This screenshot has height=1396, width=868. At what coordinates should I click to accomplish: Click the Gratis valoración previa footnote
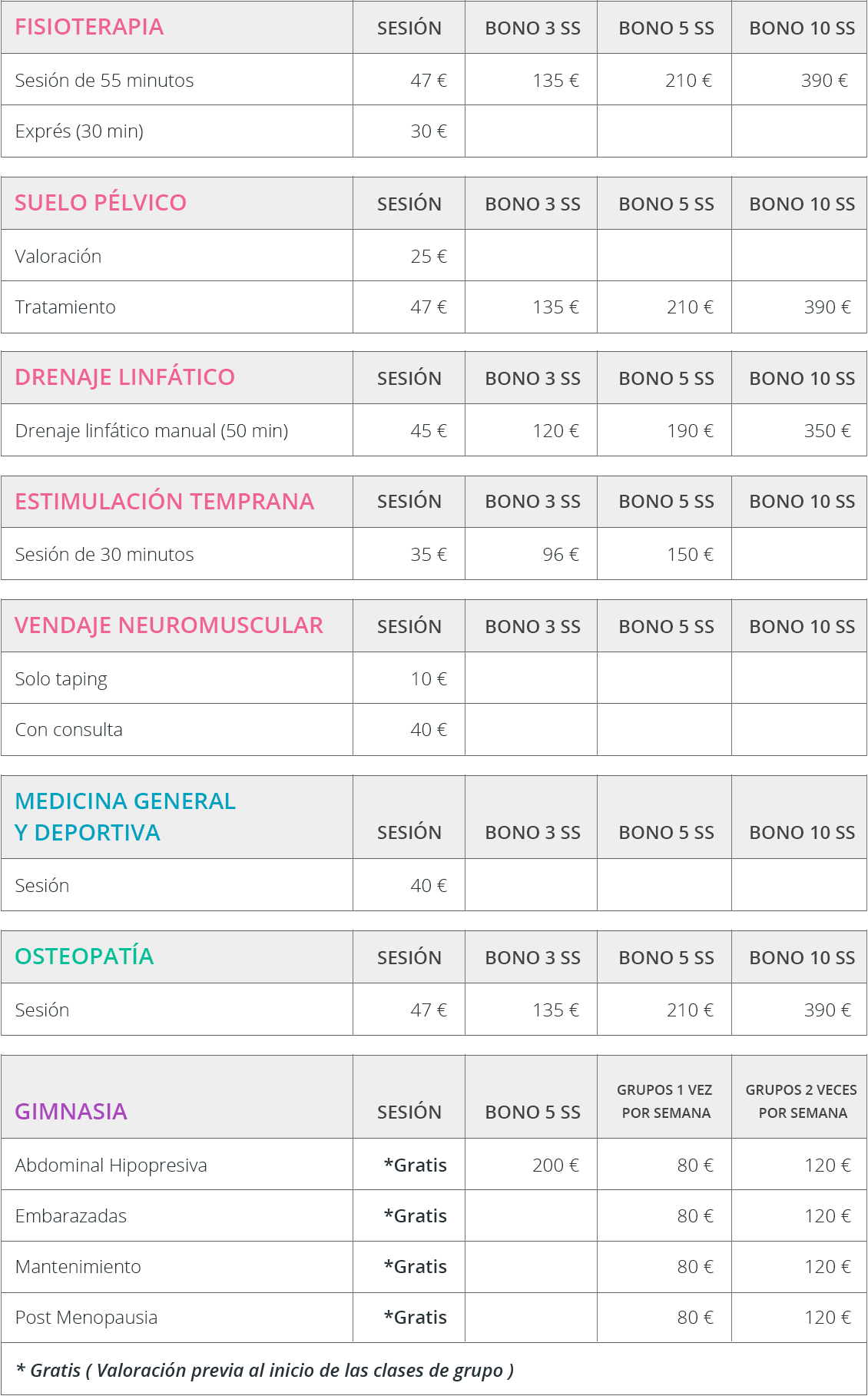point(265,1370)
